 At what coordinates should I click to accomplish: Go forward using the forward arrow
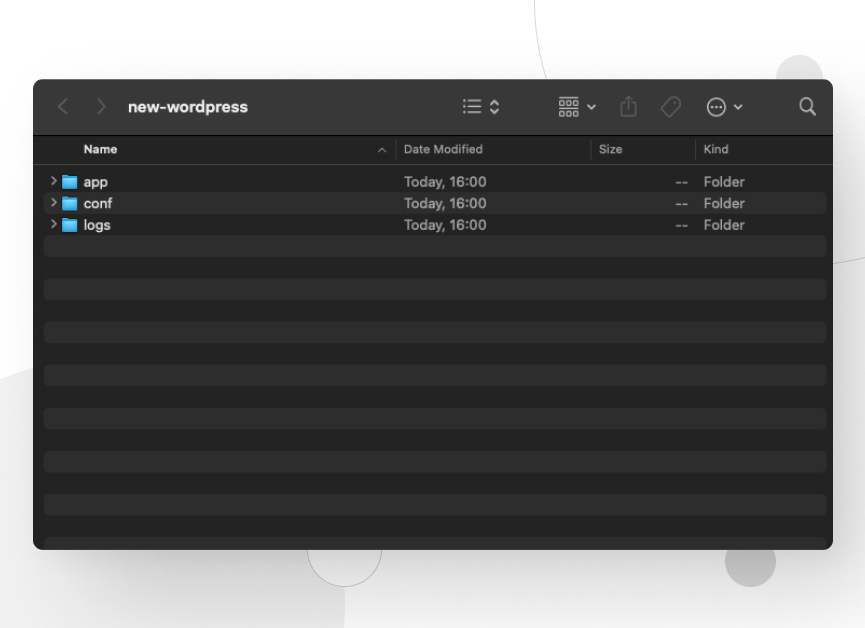pos(101,107)
